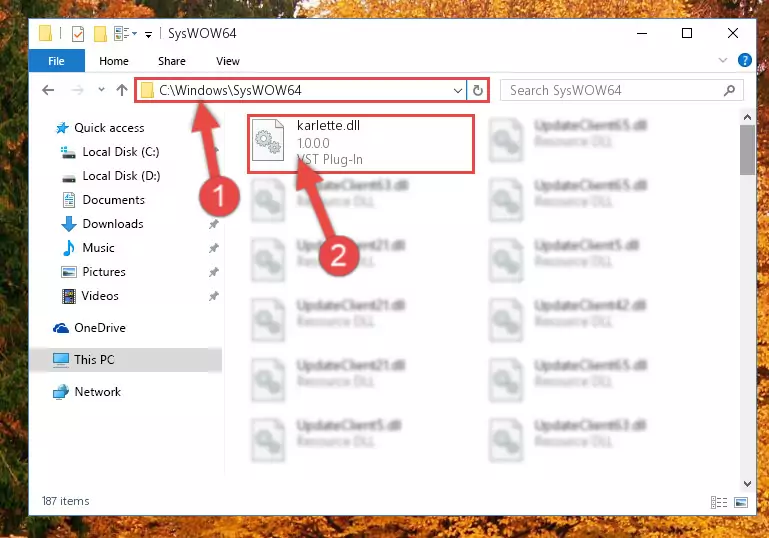Switch to Details view icon in status bar
This screenshot has width=769, height=538.
719,502
